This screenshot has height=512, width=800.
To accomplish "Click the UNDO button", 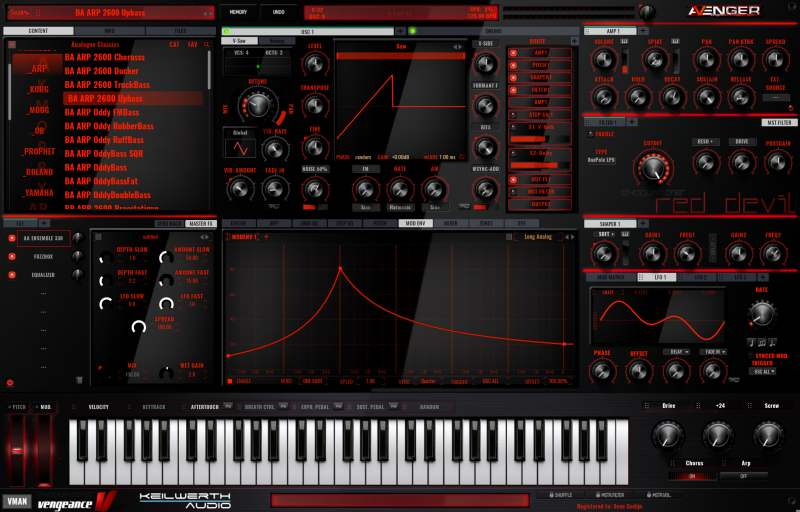I will pos(279,12).
